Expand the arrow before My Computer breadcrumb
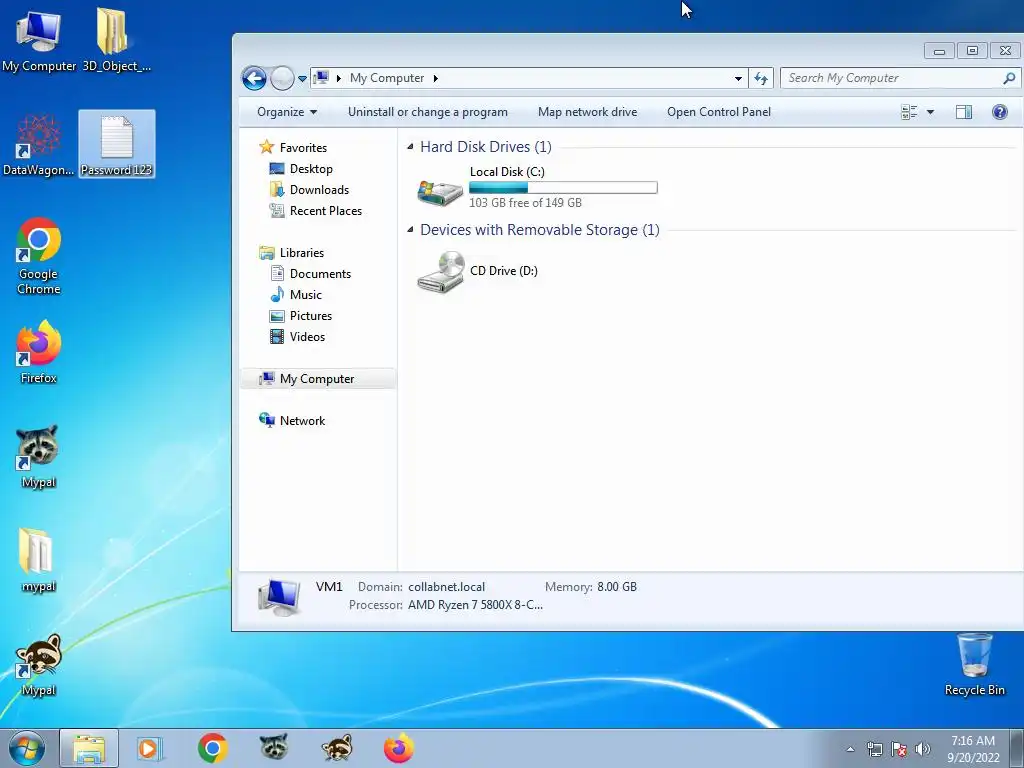The image size is (1024, 768). tap(338, 78)
